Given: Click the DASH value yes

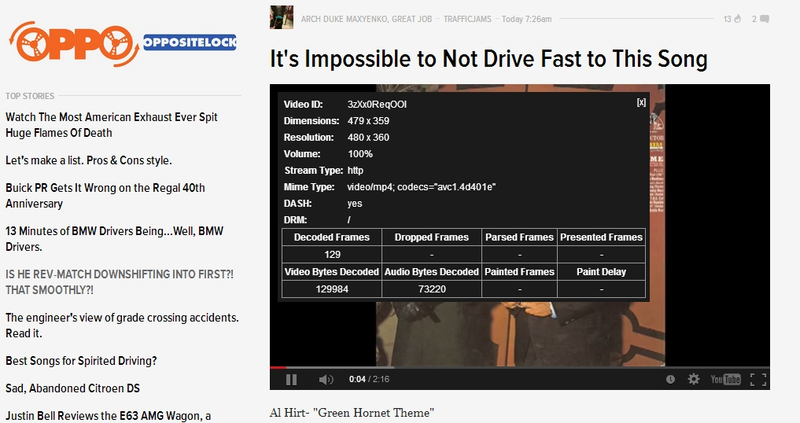Looking at the screenshot, I should tap(355, 203).
